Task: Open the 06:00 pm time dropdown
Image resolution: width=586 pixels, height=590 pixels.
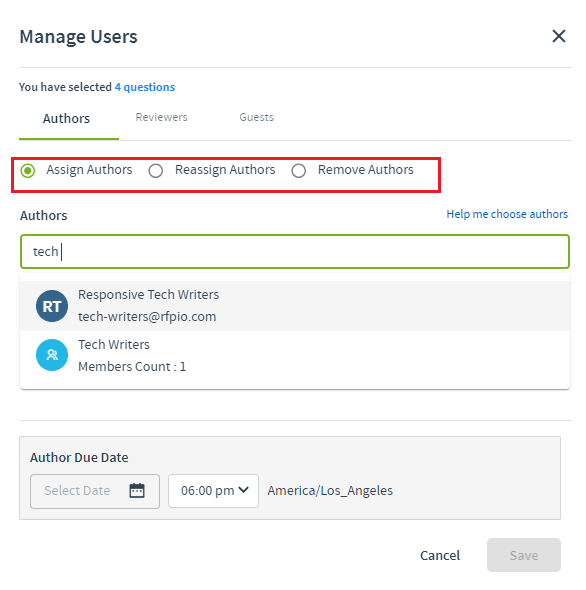Action: [213, 491]
